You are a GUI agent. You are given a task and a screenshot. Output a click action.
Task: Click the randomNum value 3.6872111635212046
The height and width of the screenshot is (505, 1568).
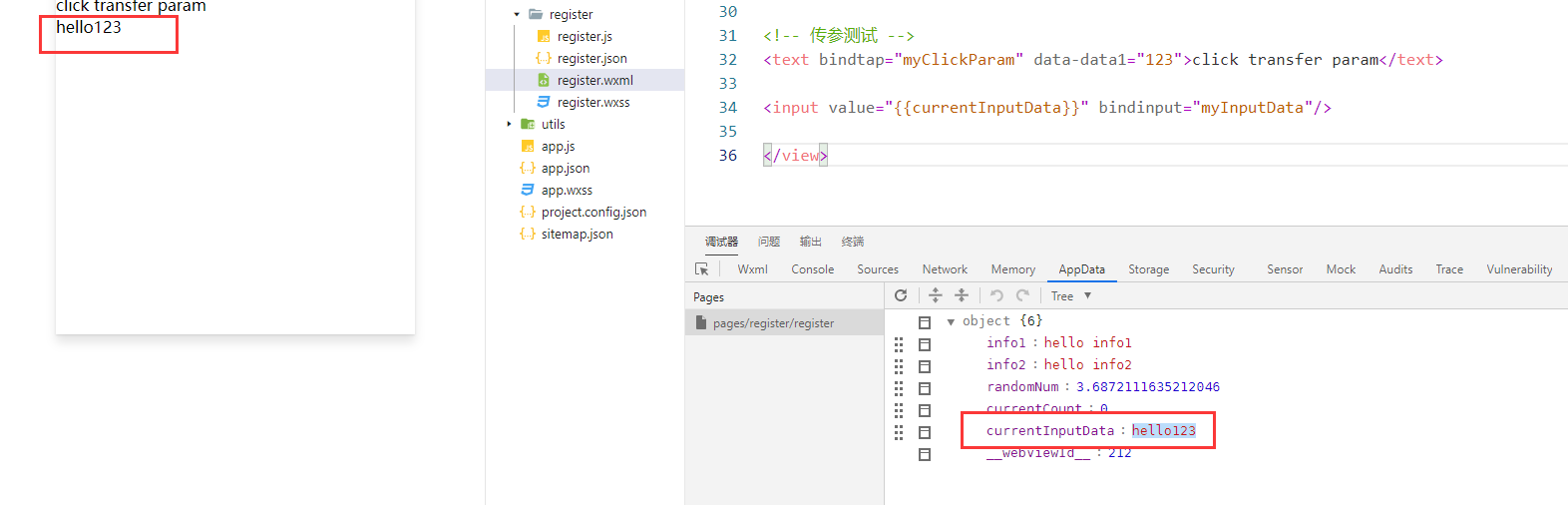point(1148,387)
